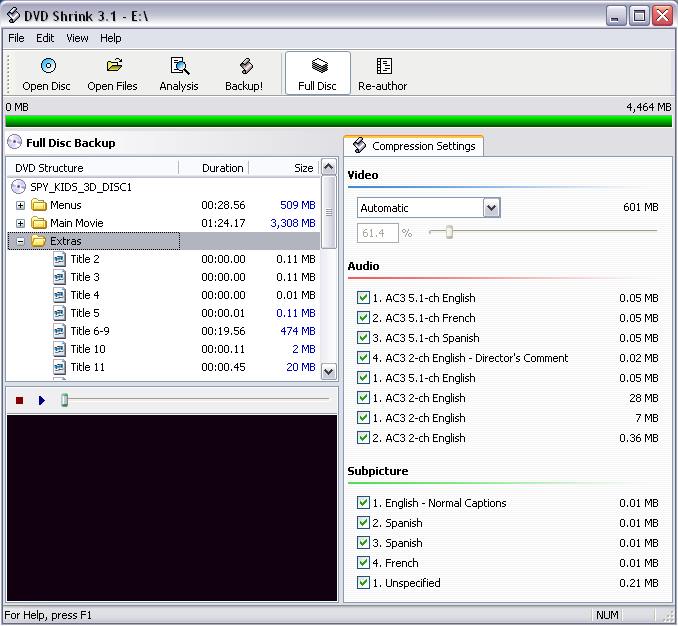This screenshot has height=626, width=678.
Task: Click the Title 6-9 file icon
Action: [x=59, y=331]
